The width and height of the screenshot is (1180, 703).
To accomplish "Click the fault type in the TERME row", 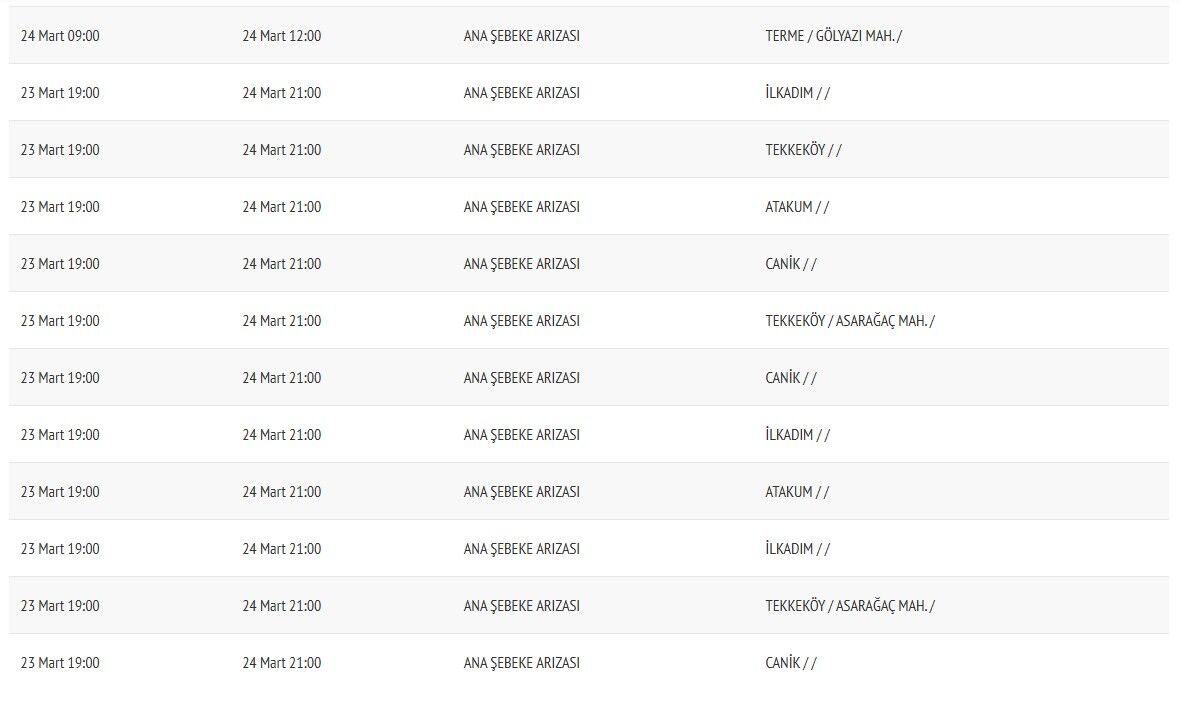I will click(x=522, y=36).
